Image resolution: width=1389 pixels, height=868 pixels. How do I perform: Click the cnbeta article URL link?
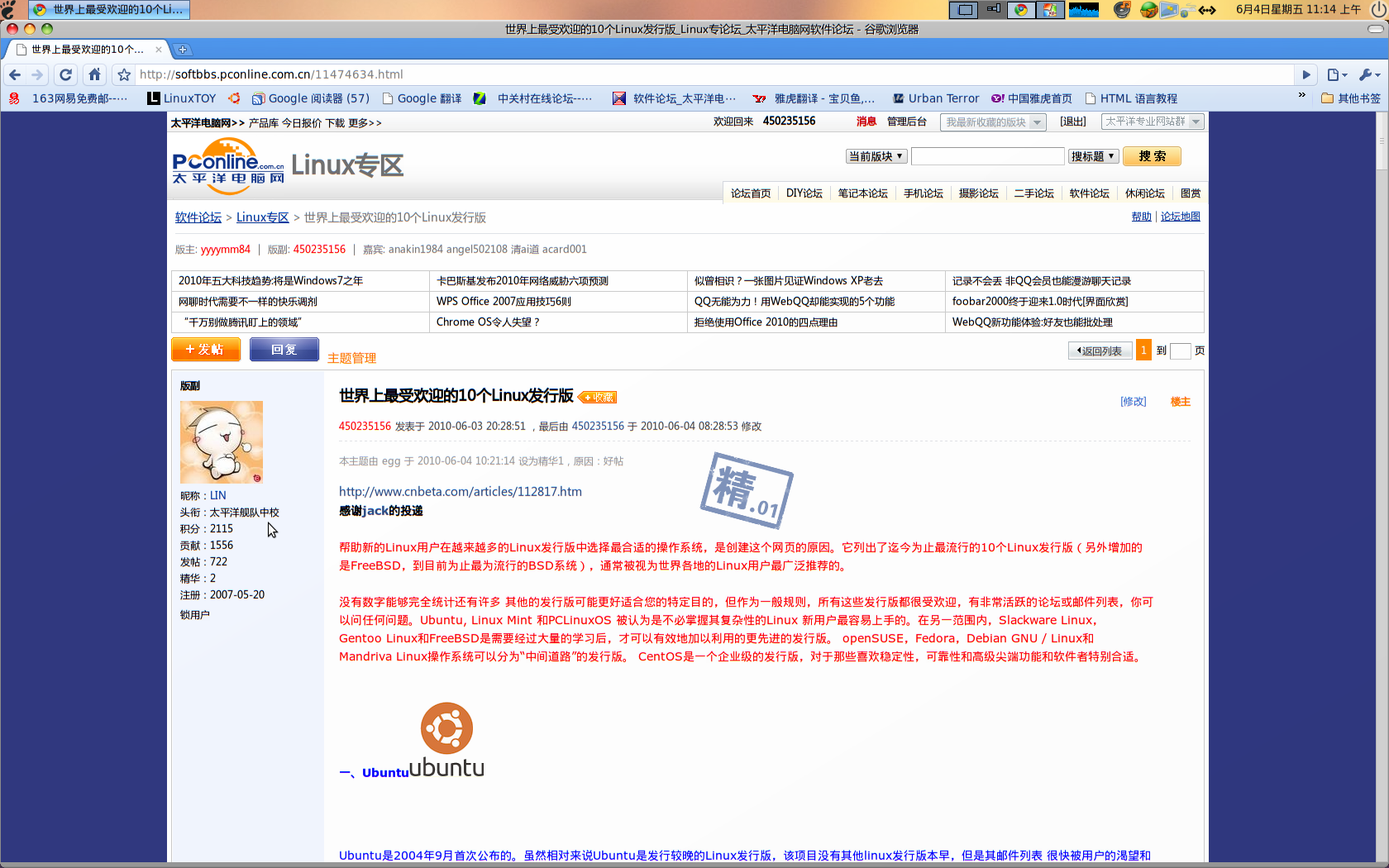click(x=461, y=491)
